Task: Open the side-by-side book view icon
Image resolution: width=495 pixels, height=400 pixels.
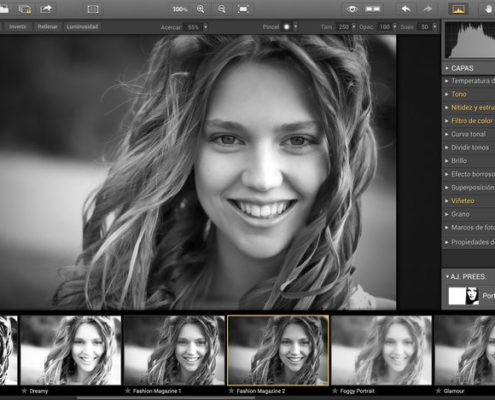Action: pos(93,9)
